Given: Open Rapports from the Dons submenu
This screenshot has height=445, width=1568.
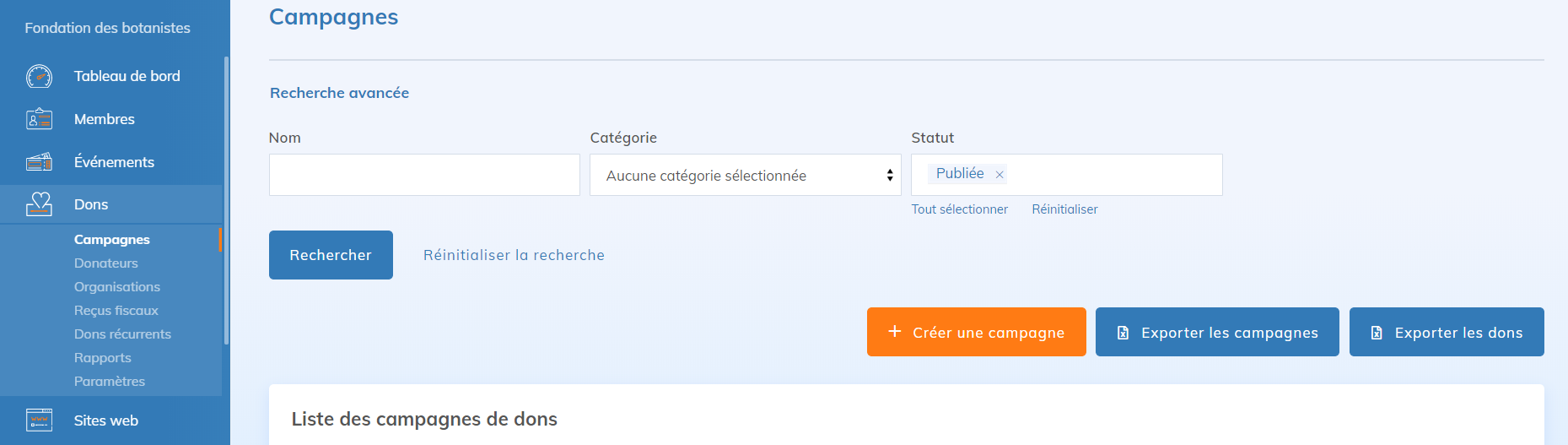Looking at the screenshot, I should click(102, 358).
